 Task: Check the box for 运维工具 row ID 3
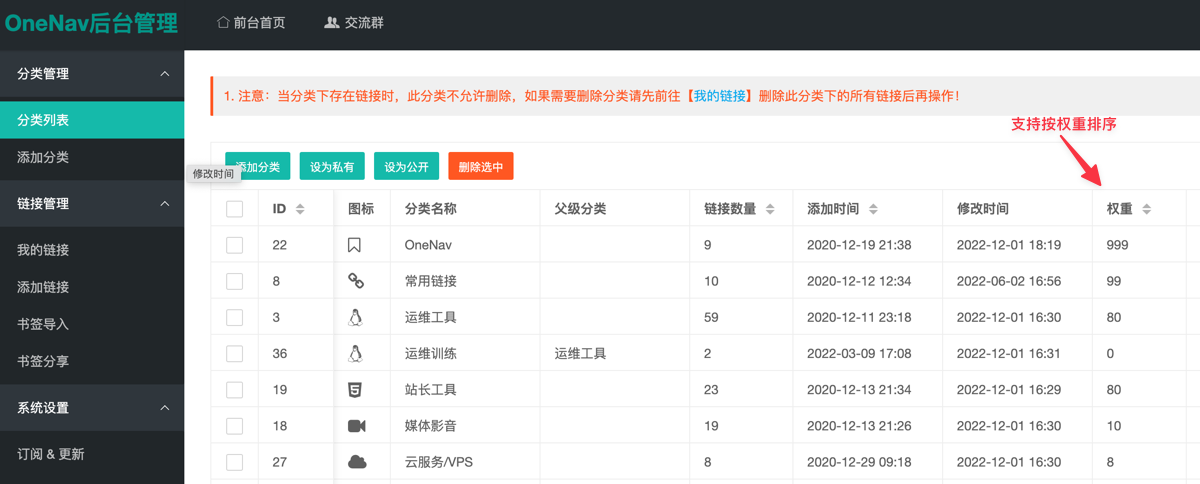[x=235, y=317]
